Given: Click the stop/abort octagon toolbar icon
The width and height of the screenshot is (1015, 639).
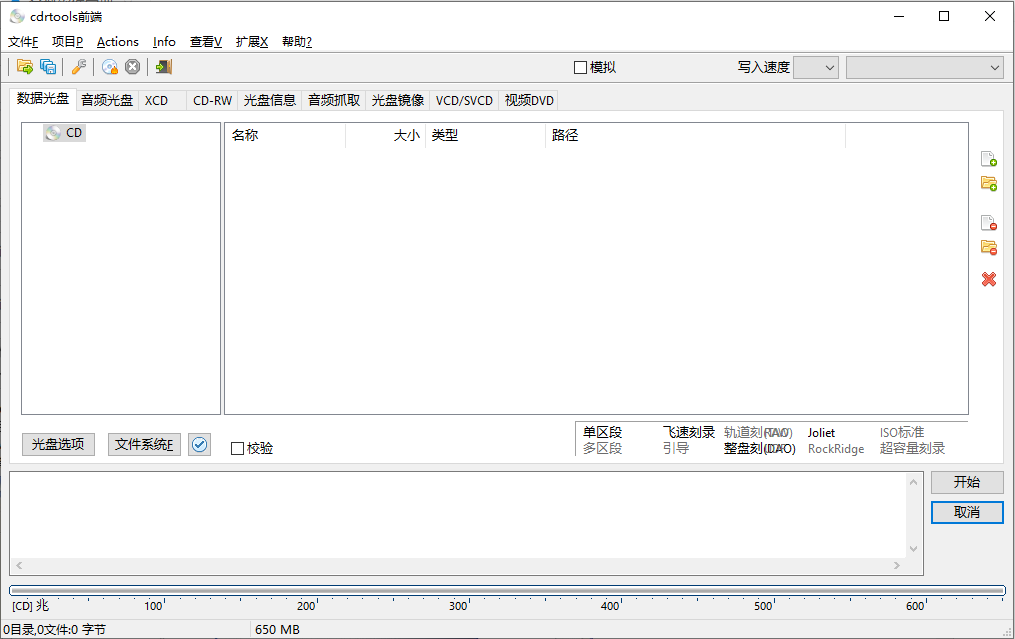Looking at the screenshot, I should point(132,66).
